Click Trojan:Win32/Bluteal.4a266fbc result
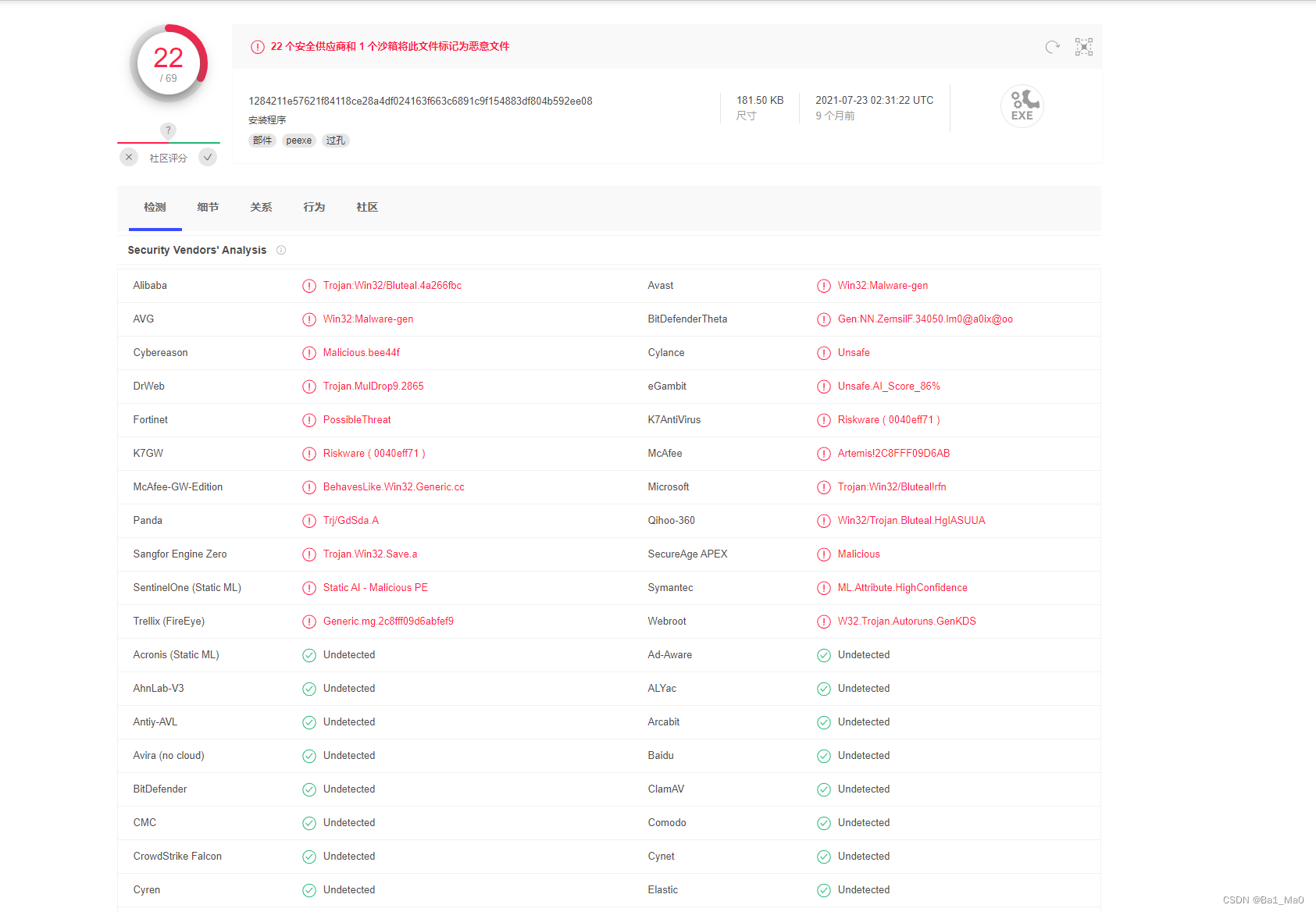This screenshot has width=1316, height=912. coord(392,286)
